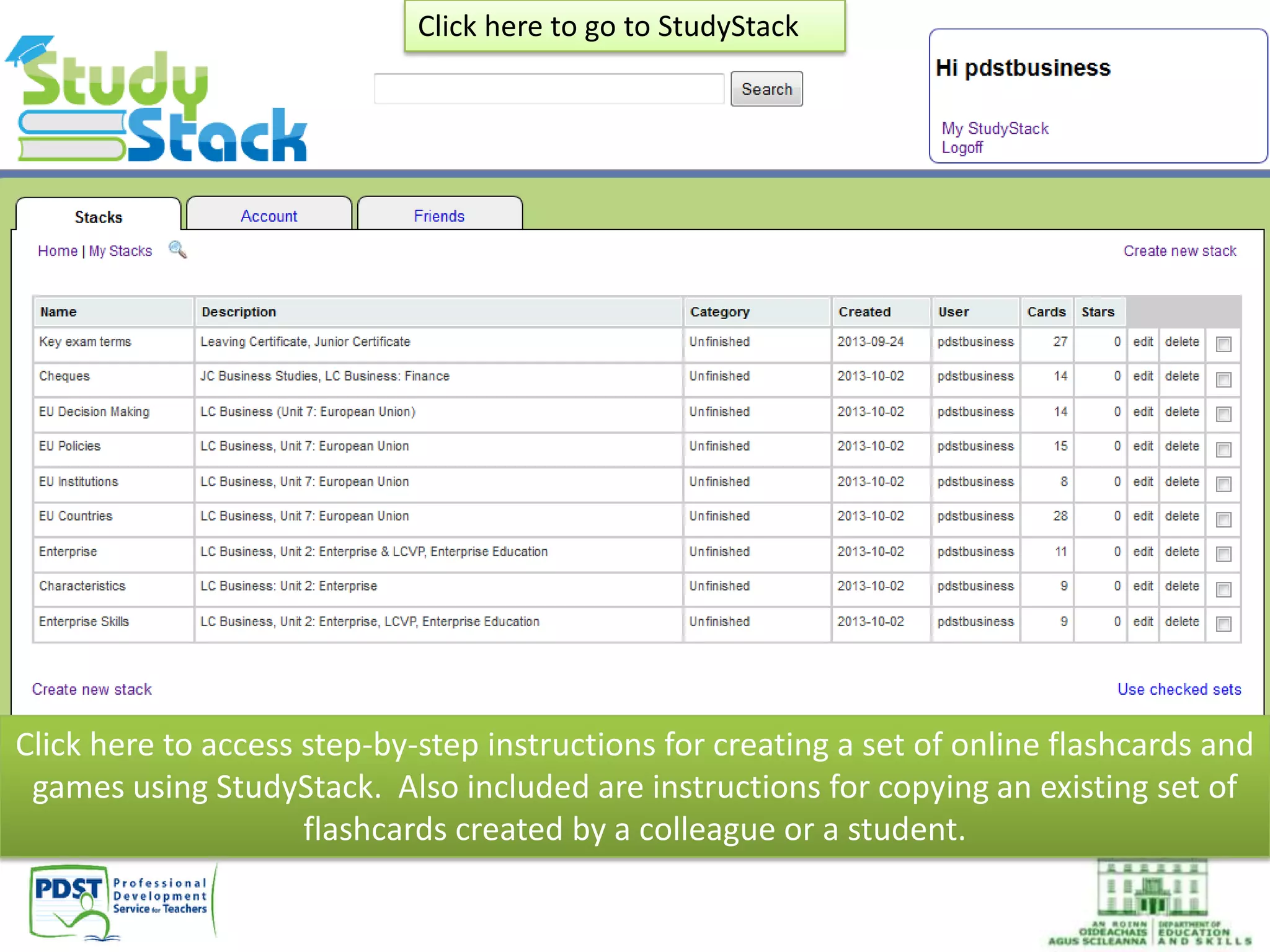Open My StudyStack link

coord(995,128)
